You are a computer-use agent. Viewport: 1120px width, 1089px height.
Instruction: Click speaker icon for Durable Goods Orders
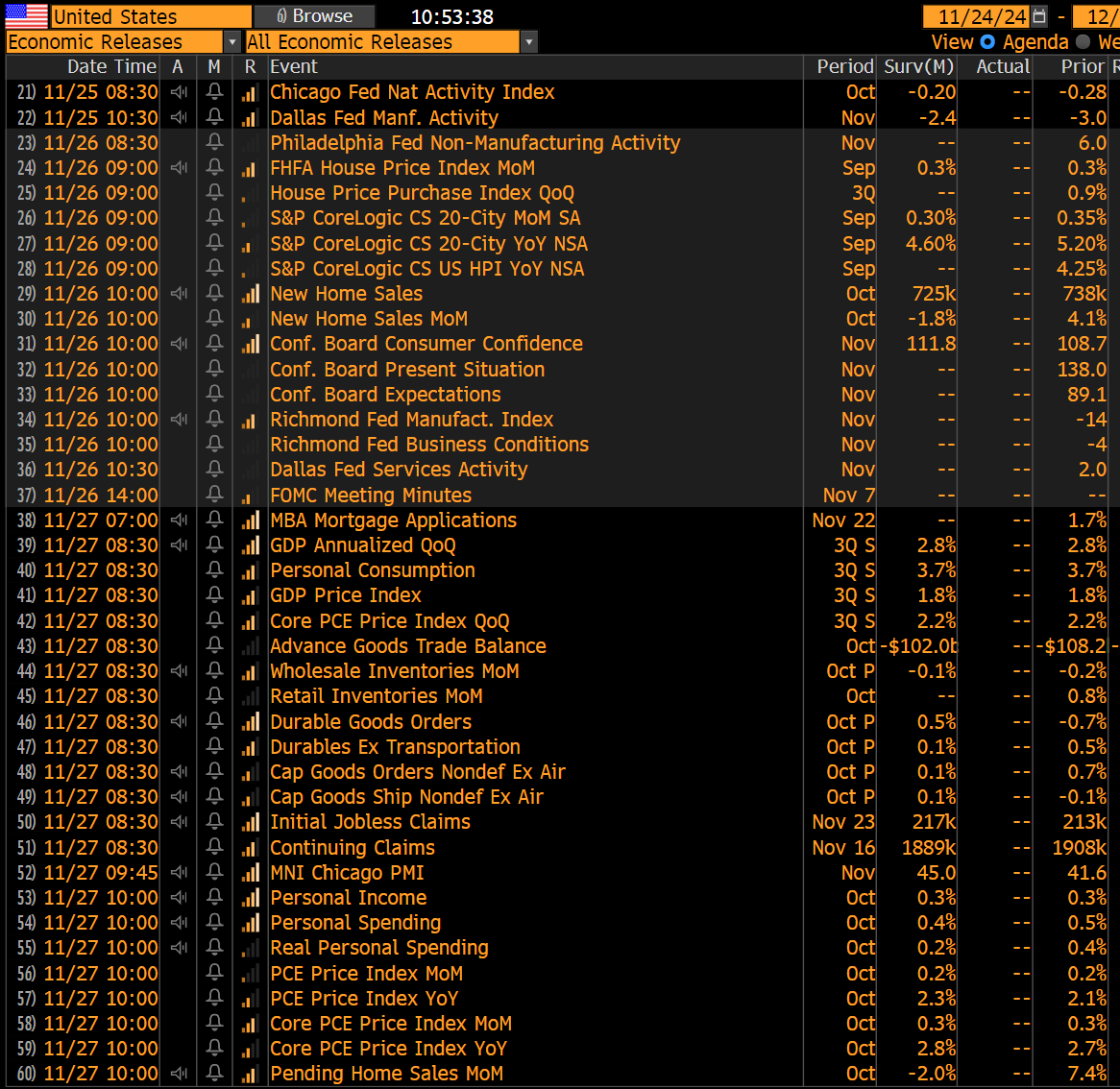179,721
